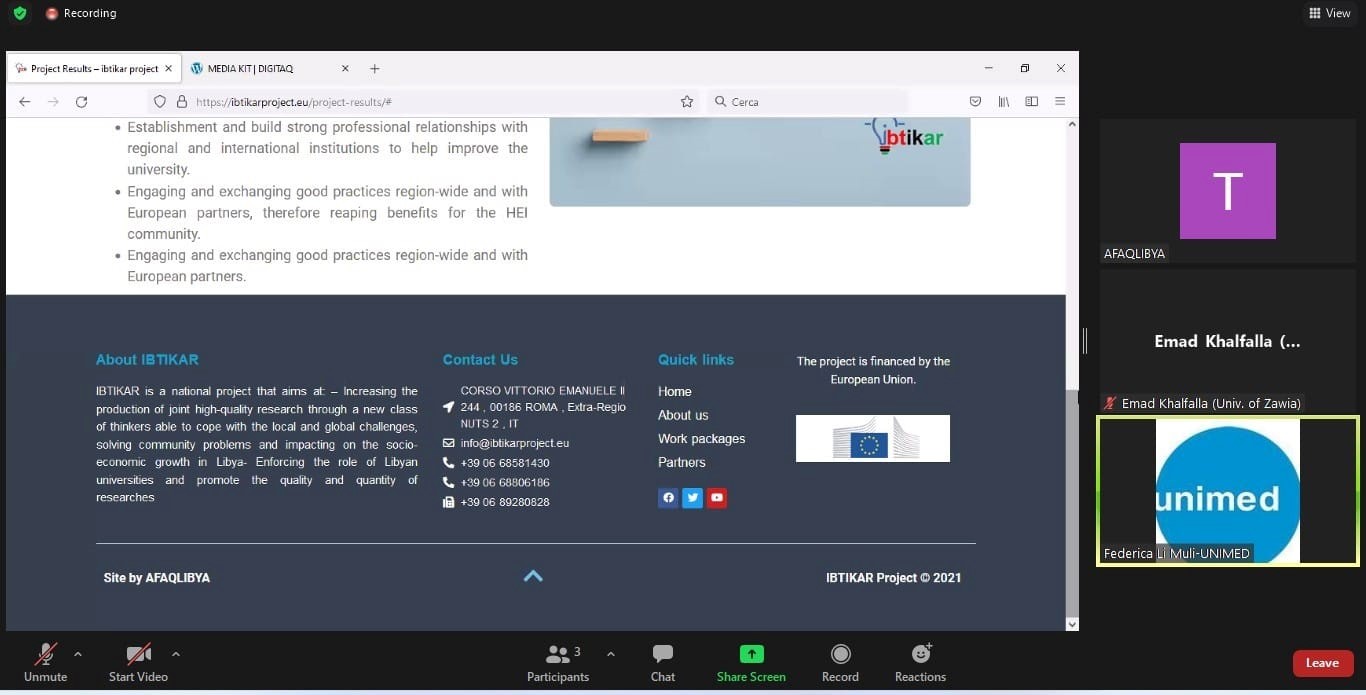Click the Cerca search field
Image resolution: width=1366 pixels, height=695 pixels.
(807, 102)
